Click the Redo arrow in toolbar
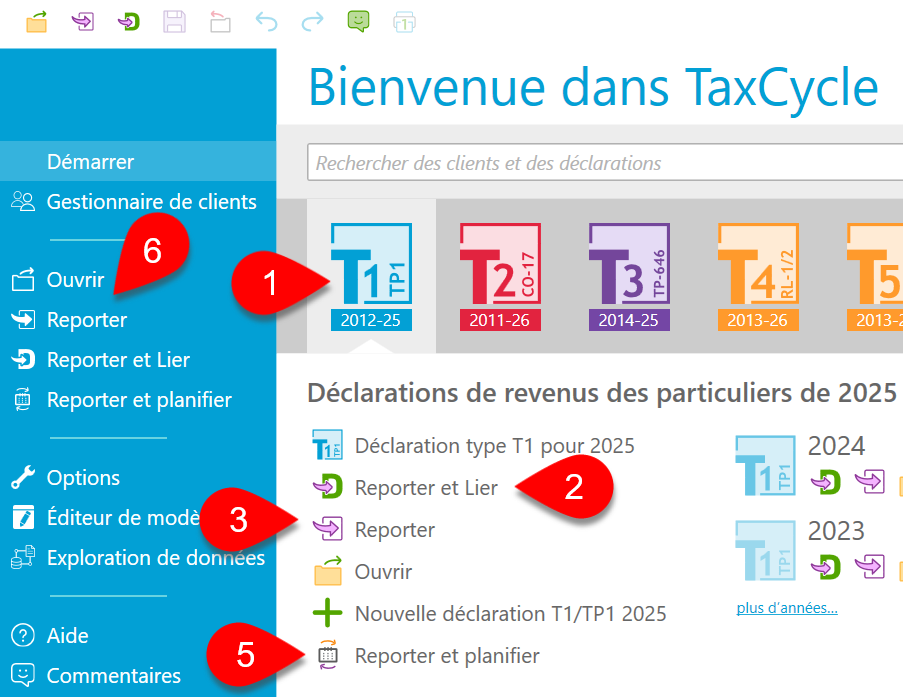 pyautogui.click(x=312, y=22)
